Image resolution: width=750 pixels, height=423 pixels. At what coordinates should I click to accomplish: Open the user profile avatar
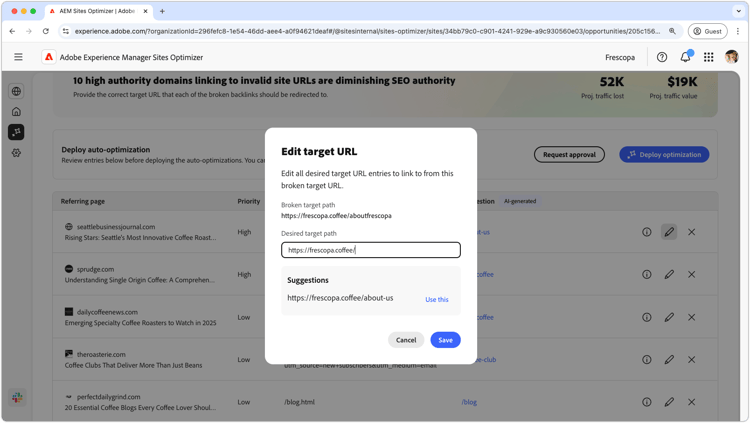point(731,57)
